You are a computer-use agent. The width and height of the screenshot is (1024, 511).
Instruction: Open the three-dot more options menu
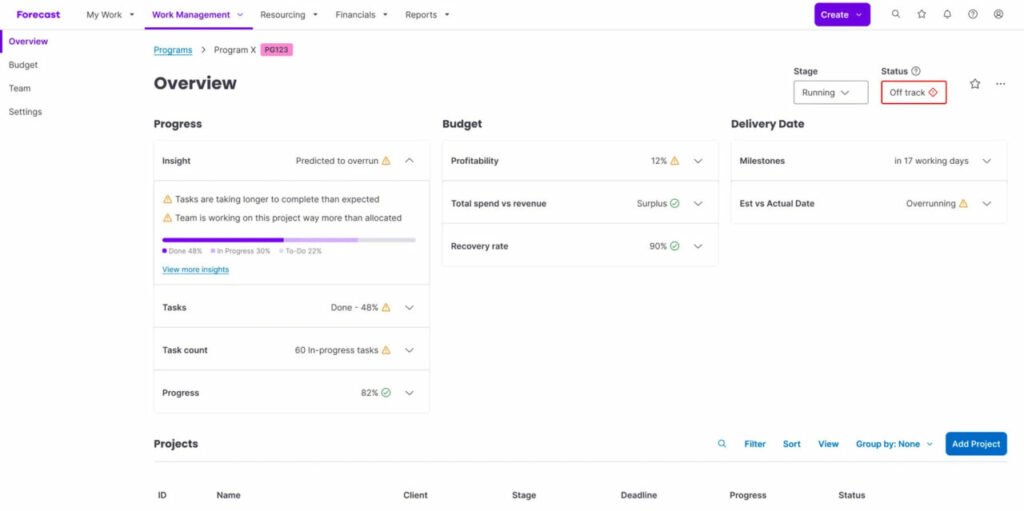pos(1000,84)
